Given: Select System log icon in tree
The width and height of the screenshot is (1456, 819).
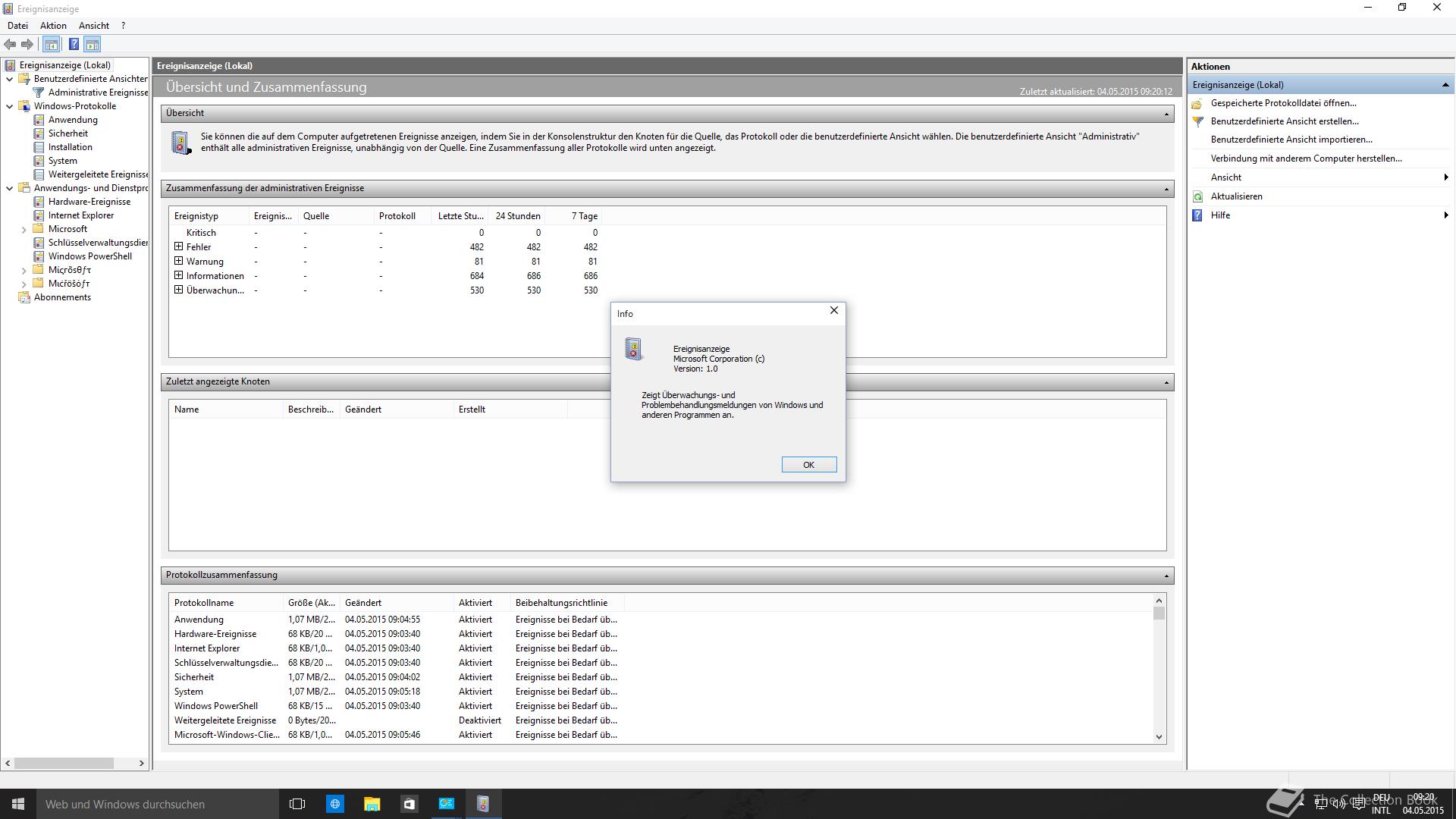Looking at the screenshot, I should (x=39, y=161).
